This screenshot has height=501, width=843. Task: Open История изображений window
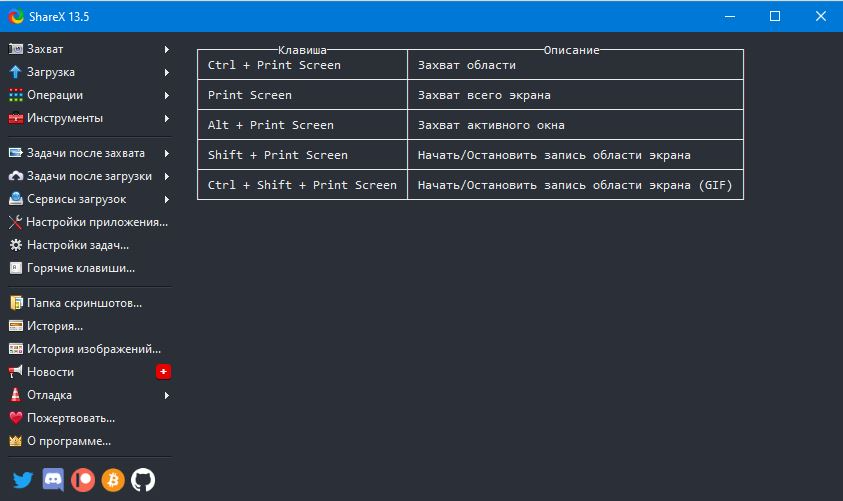point(93,349)
